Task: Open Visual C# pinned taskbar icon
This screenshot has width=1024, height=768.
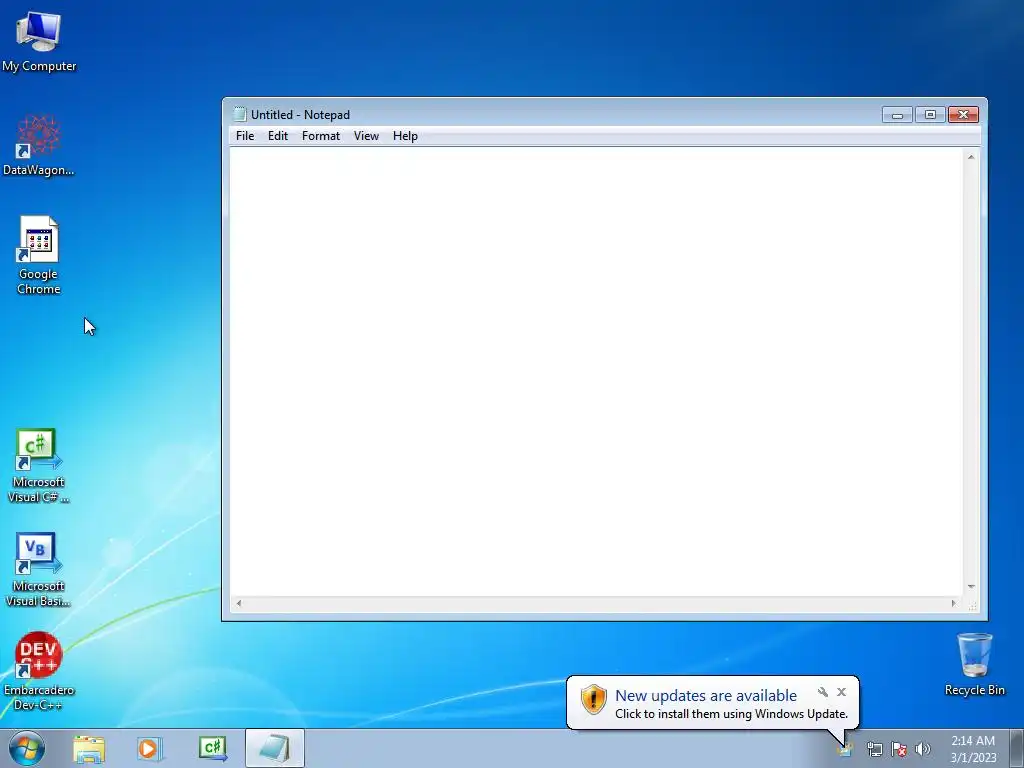Action: pos(213,748)
